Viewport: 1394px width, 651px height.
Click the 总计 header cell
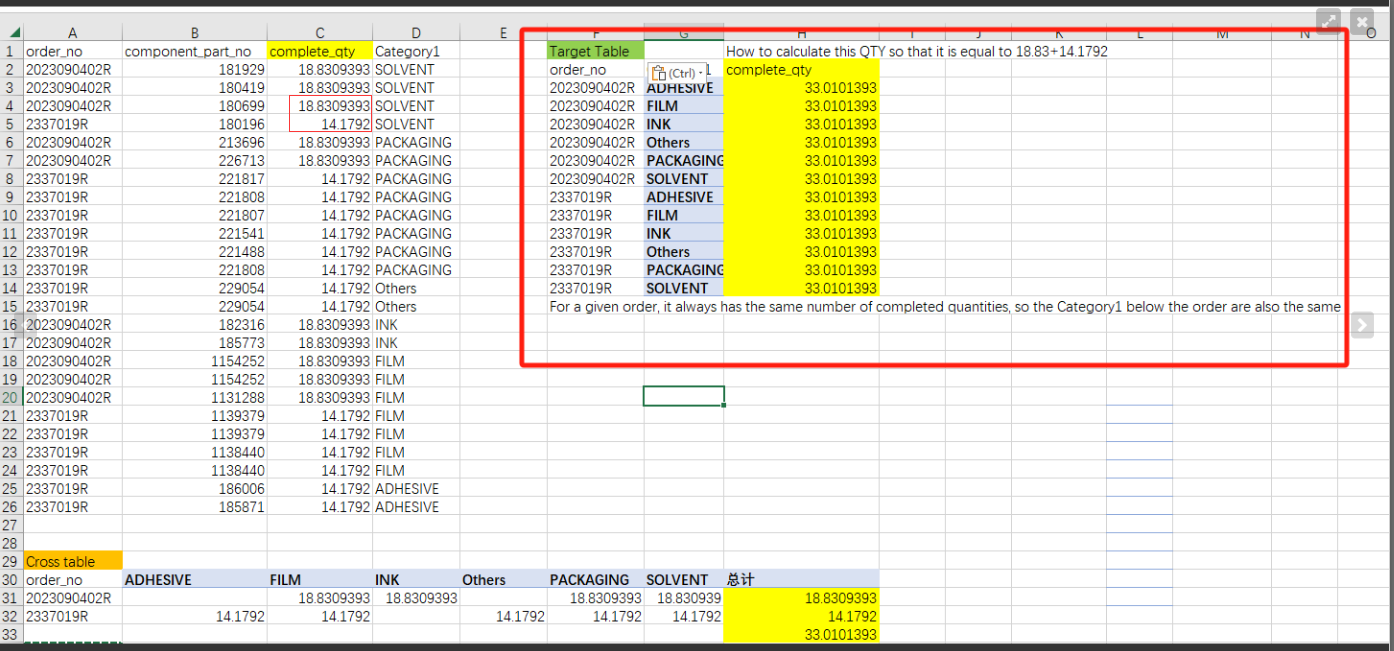(801, 580)
